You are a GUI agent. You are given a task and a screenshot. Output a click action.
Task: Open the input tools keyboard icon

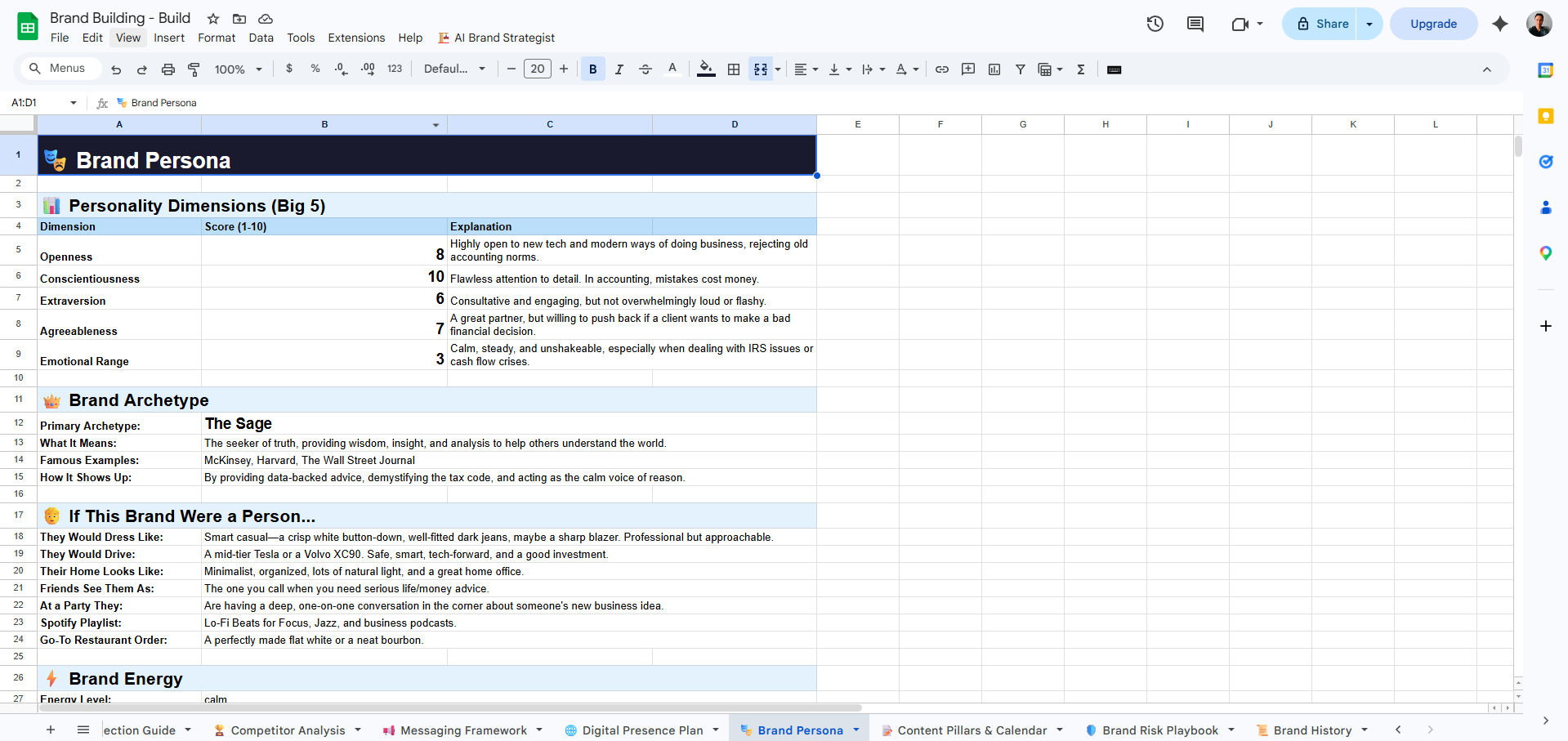tap(1114, 69)
